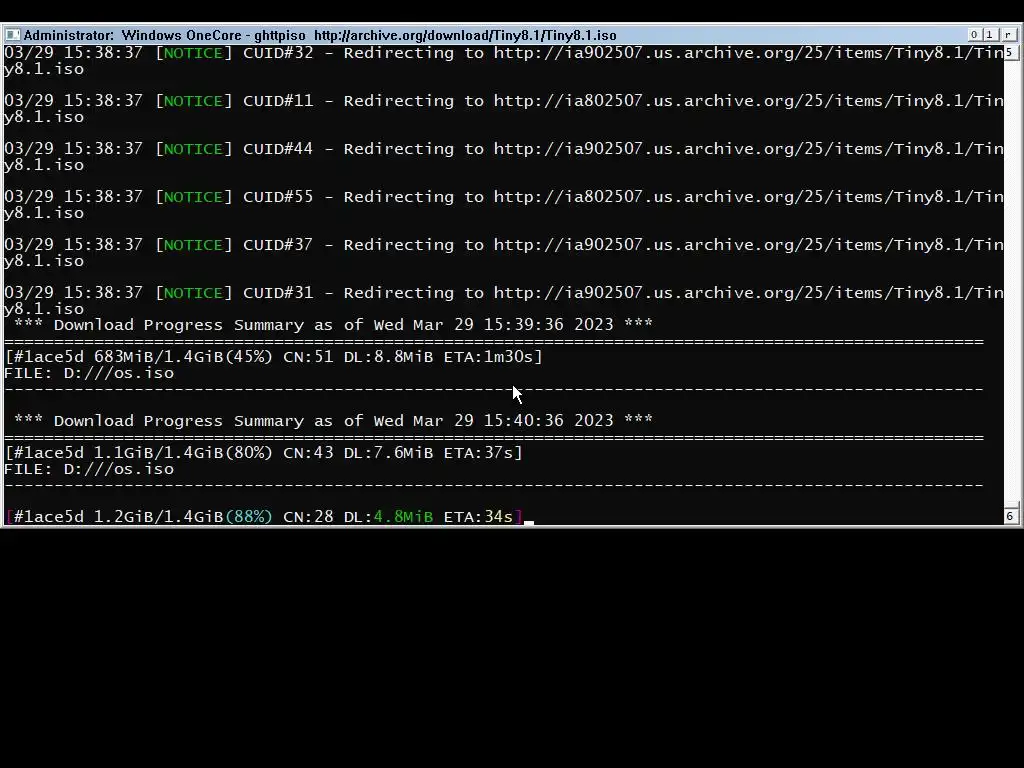Open the console window system menu icon

(x=12, y=35)
